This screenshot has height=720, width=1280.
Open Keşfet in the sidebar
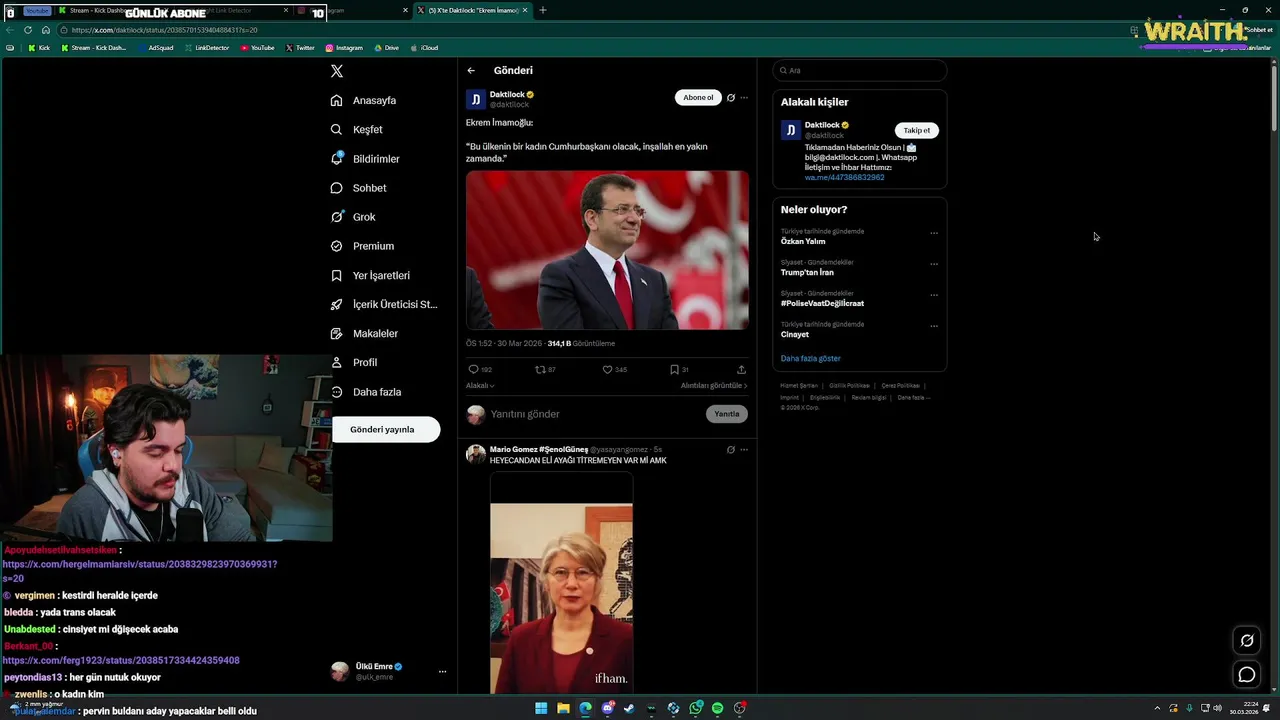click(x=357, y=129)
